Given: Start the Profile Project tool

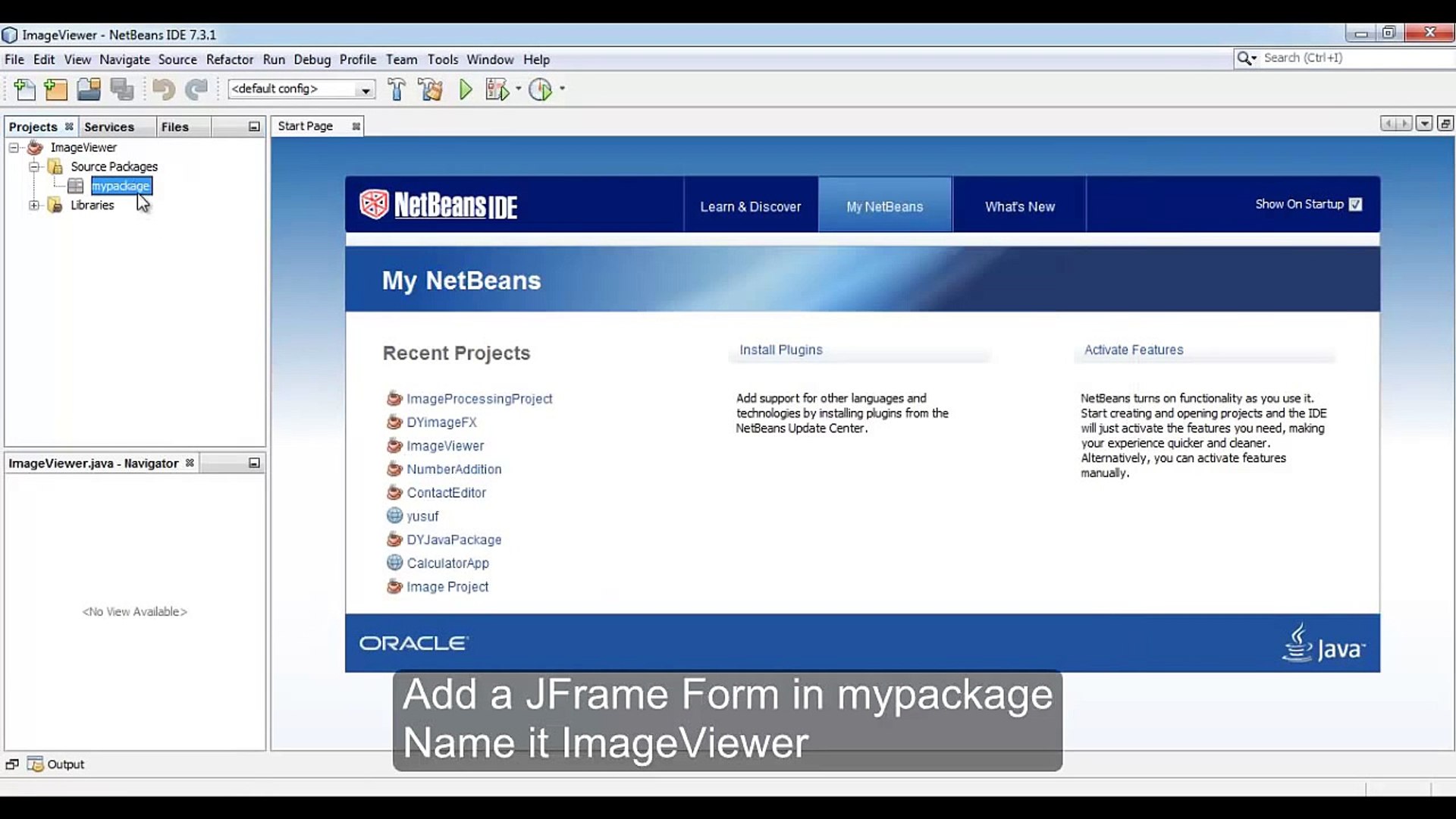Looking at the screenshot, I should click(x=541, y=89).
